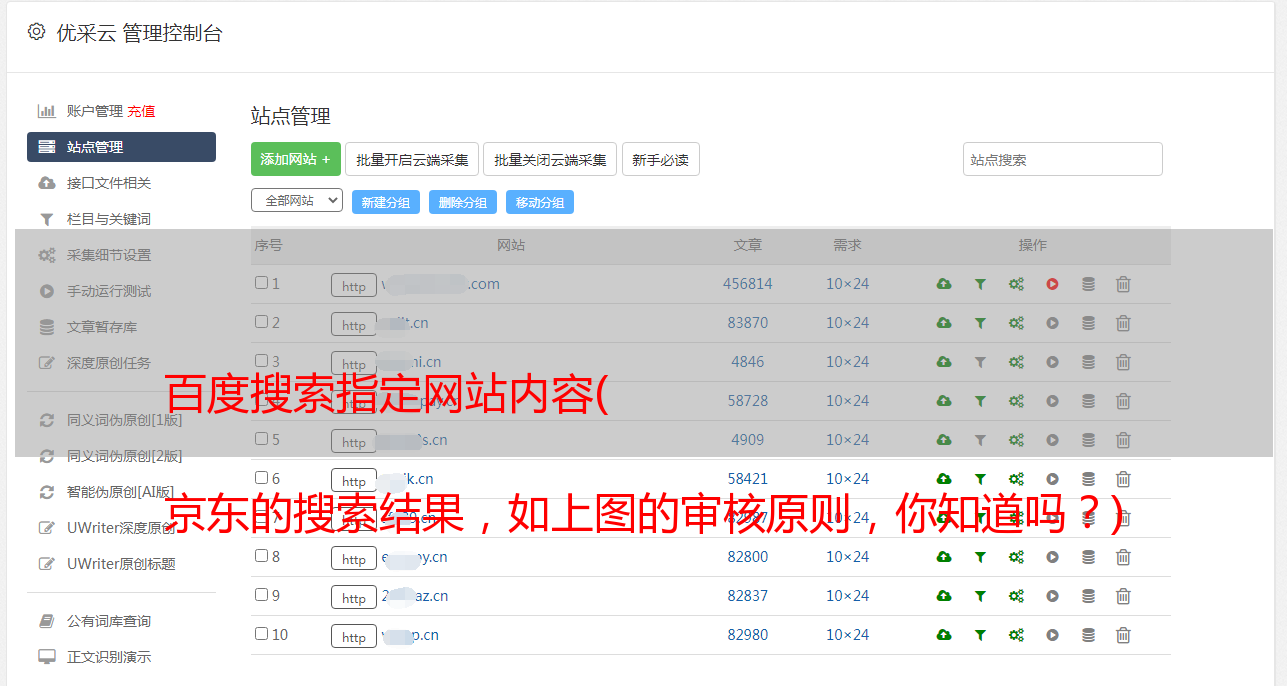This screenshot has width=1287, height=686.
Task: Open the gears settings icon in row 6
Action: tap(1016, 479)
